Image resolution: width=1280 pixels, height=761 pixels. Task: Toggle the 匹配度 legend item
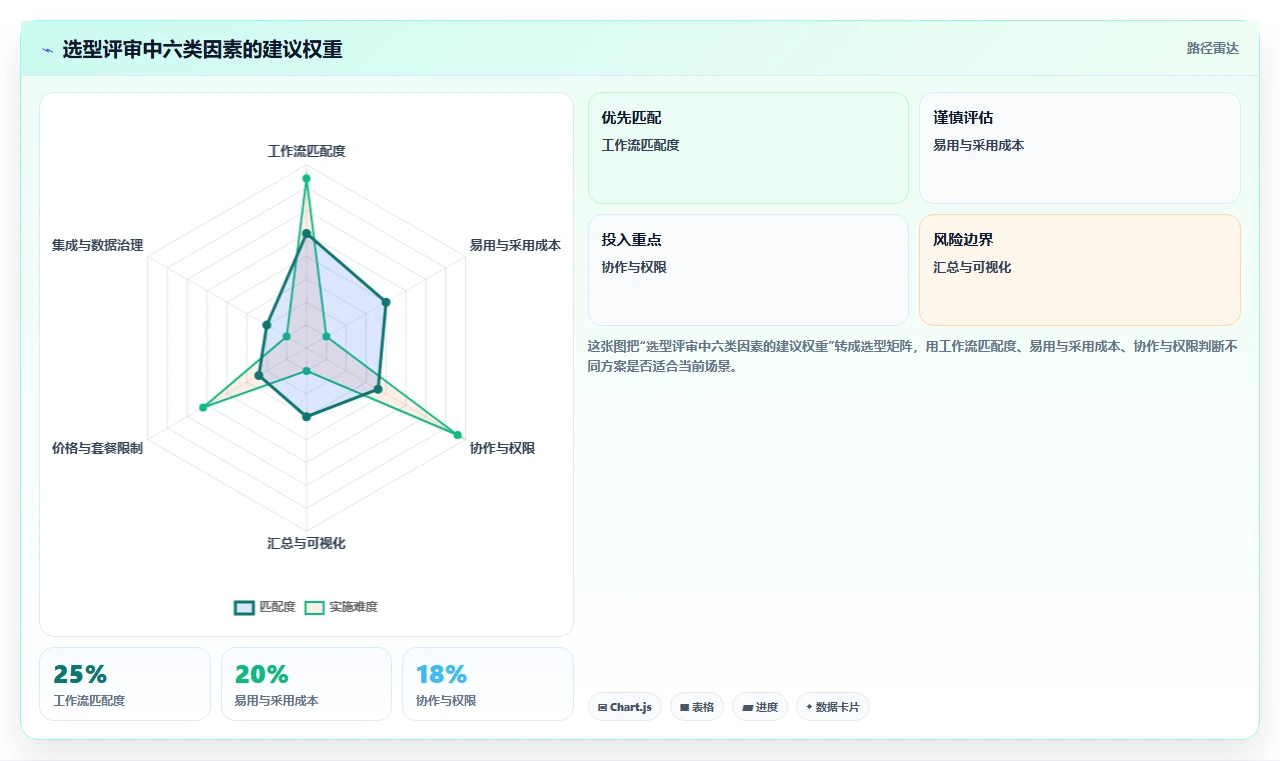(265, 607)
